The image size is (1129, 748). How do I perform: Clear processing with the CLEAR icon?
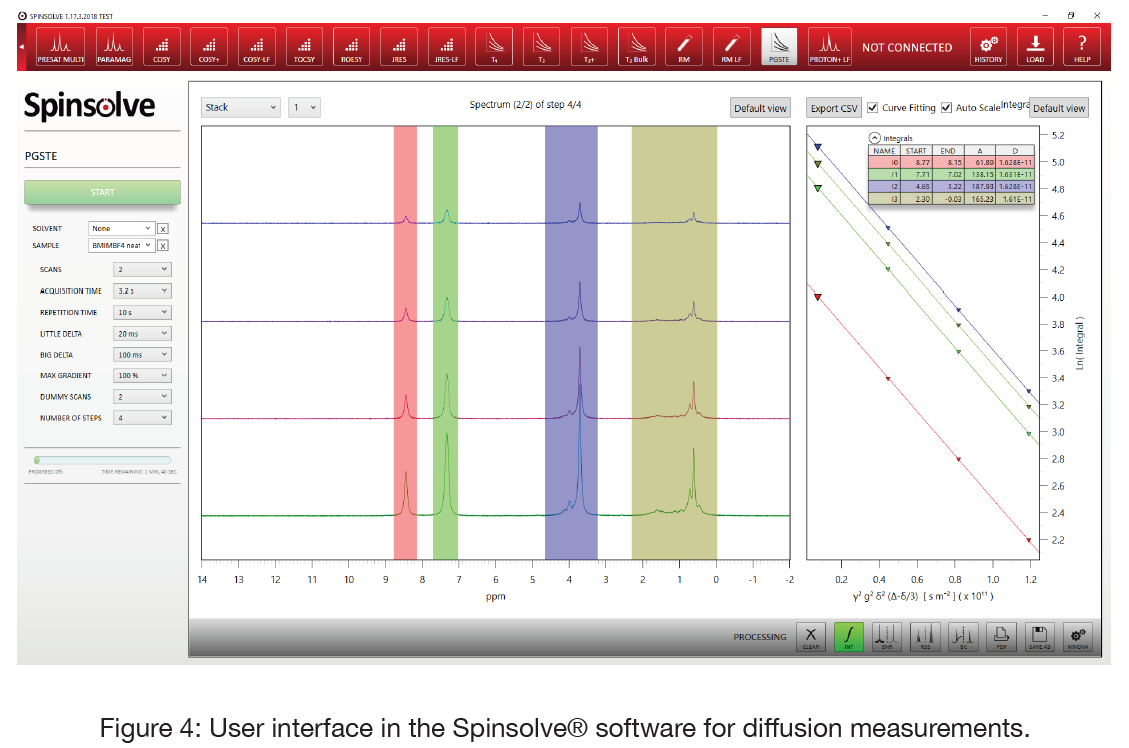[811, 636]
